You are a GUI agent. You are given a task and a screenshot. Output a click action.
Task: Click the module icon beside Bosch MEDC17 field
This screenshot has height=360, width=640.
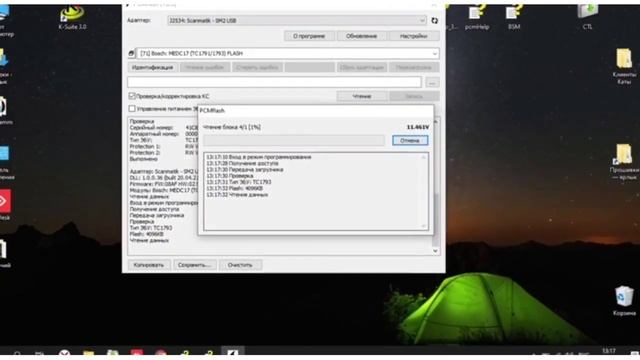click(x=131, y=53)
